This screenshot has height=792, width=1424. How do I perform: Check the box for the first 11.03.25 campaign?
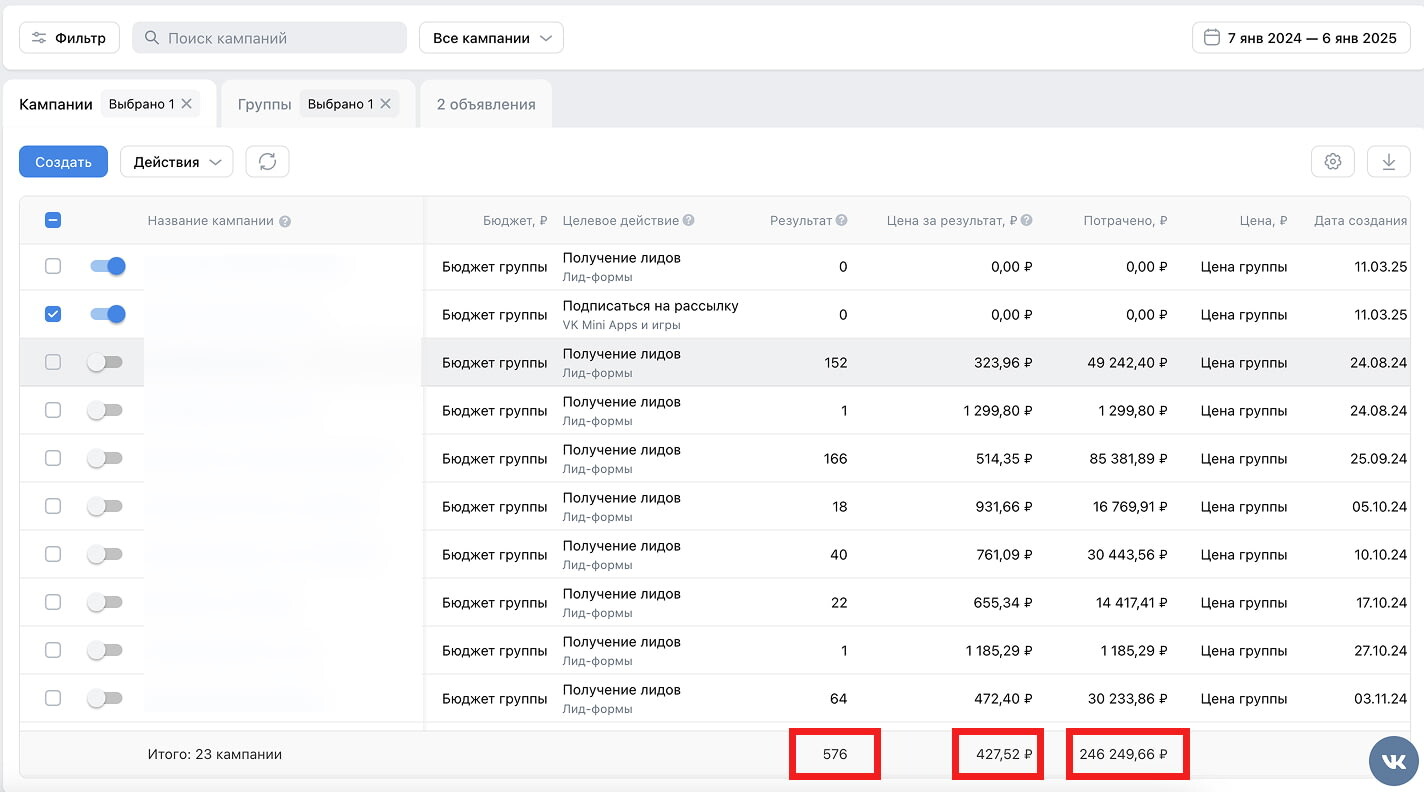coord(53,266)
